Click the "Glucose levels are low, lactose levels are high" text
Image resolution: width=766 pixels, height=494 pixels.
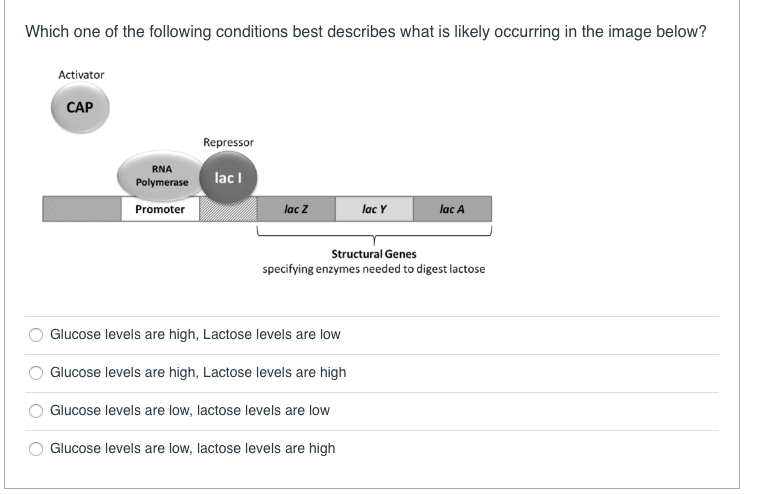tap(193, 449)
